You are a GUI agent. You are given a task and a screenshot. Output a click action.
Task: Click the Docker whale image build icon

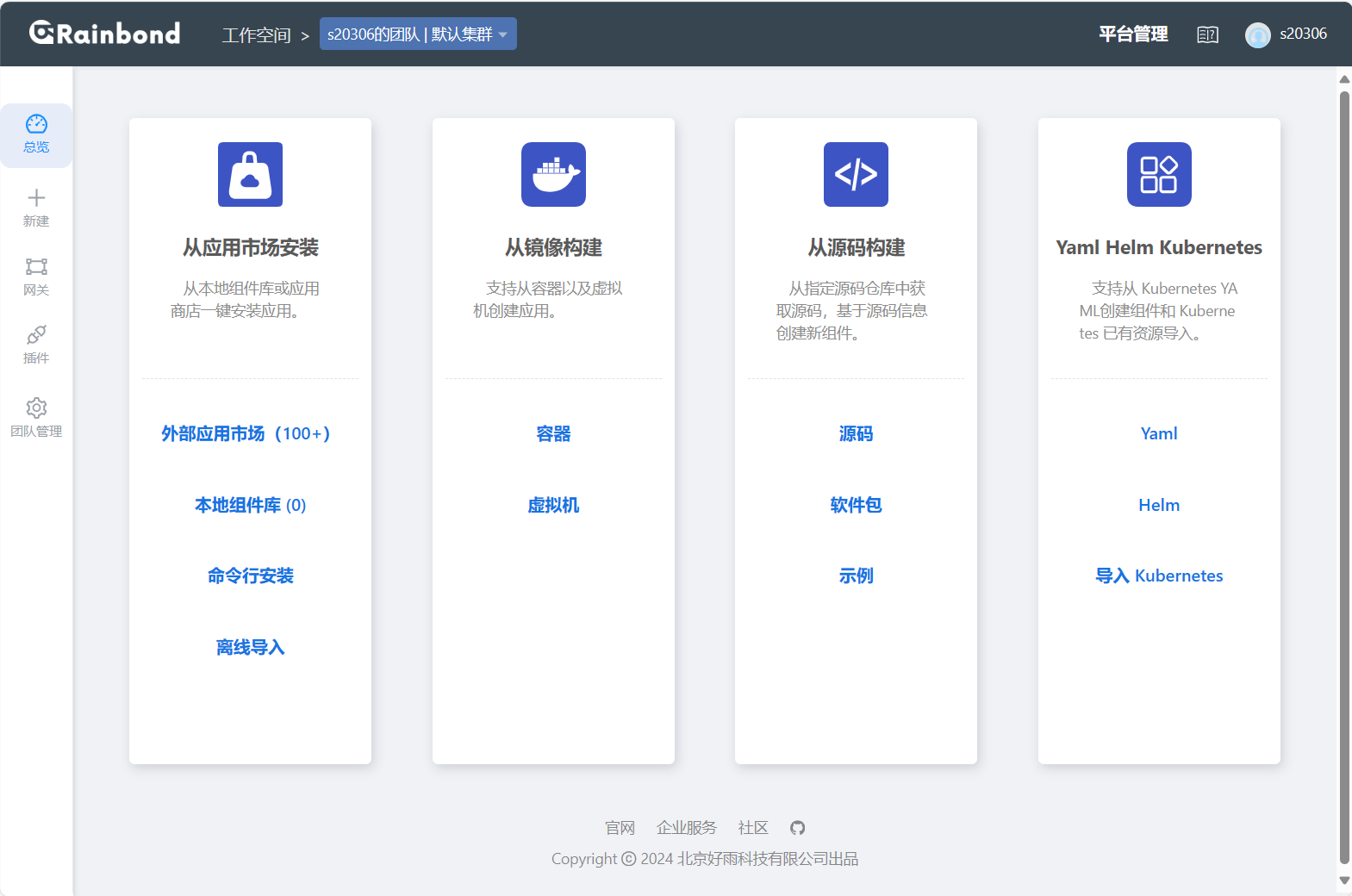coord(553,174)
